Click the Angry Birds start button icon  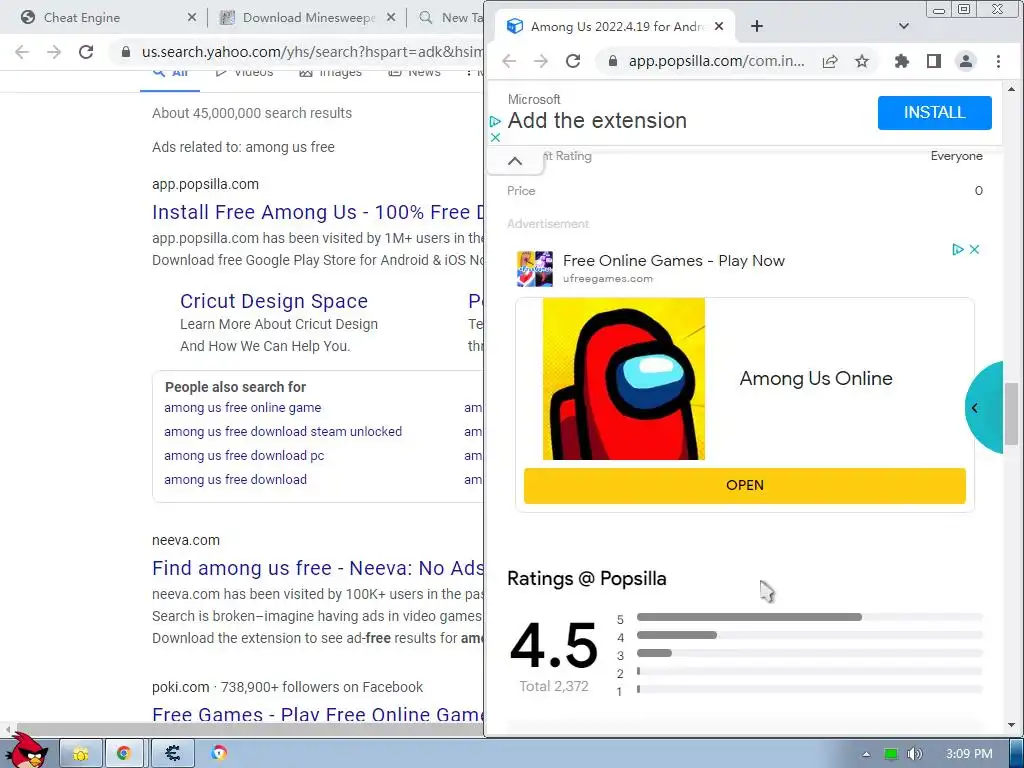tap(27, 751)
